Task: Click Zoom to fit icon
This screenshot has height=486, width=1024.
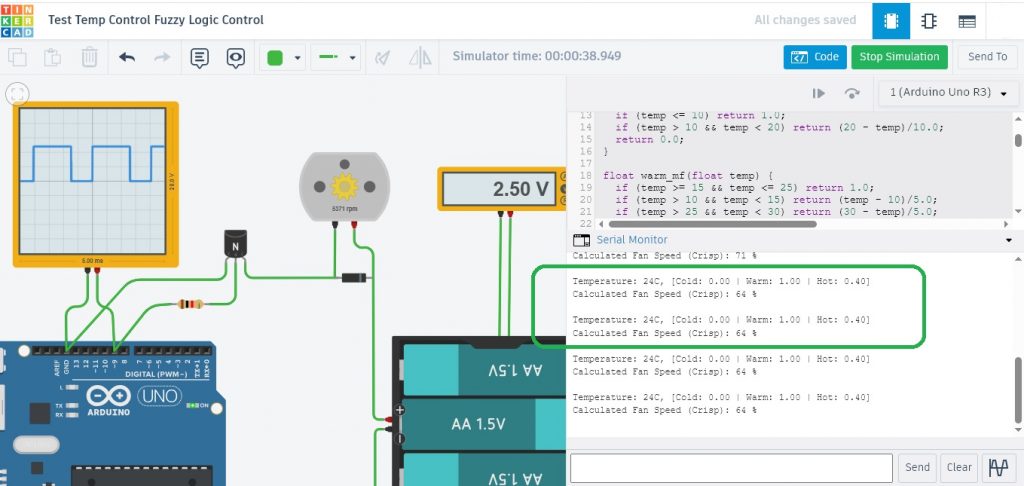Action: click(17, 93)
